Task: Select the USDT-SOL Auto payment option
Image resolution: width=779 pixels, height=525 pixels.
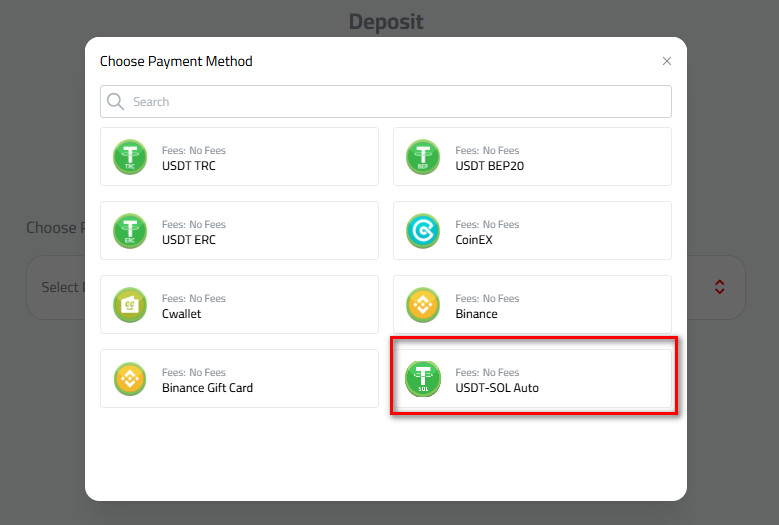Action: (x=532, y=378)
